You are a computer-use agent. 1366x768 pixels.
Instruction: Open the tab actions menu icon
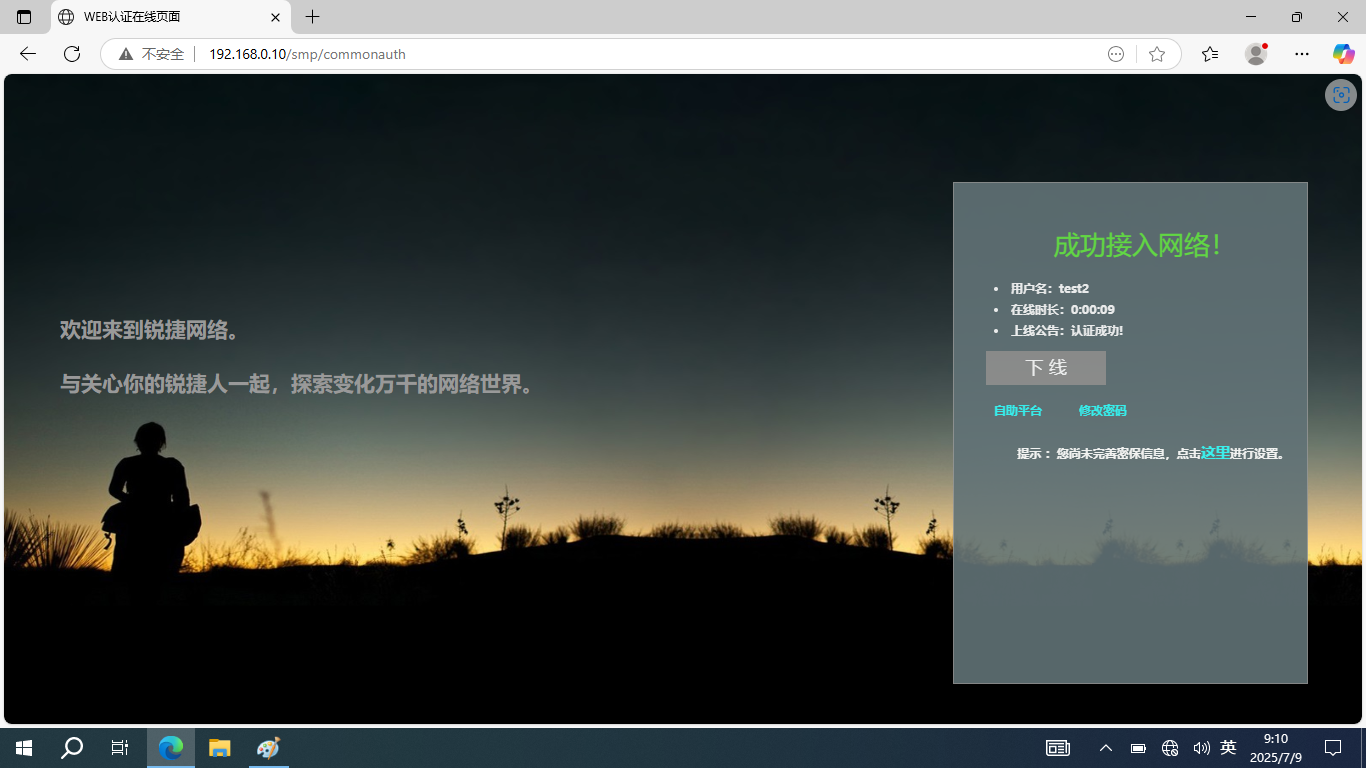[24, 17]
